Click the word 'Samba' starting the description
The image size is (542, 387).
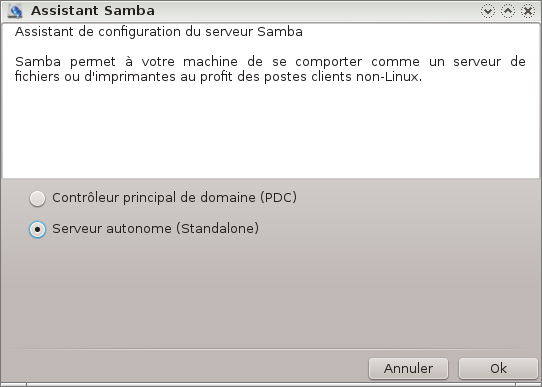pyautogui.click(x=38, y=62)
